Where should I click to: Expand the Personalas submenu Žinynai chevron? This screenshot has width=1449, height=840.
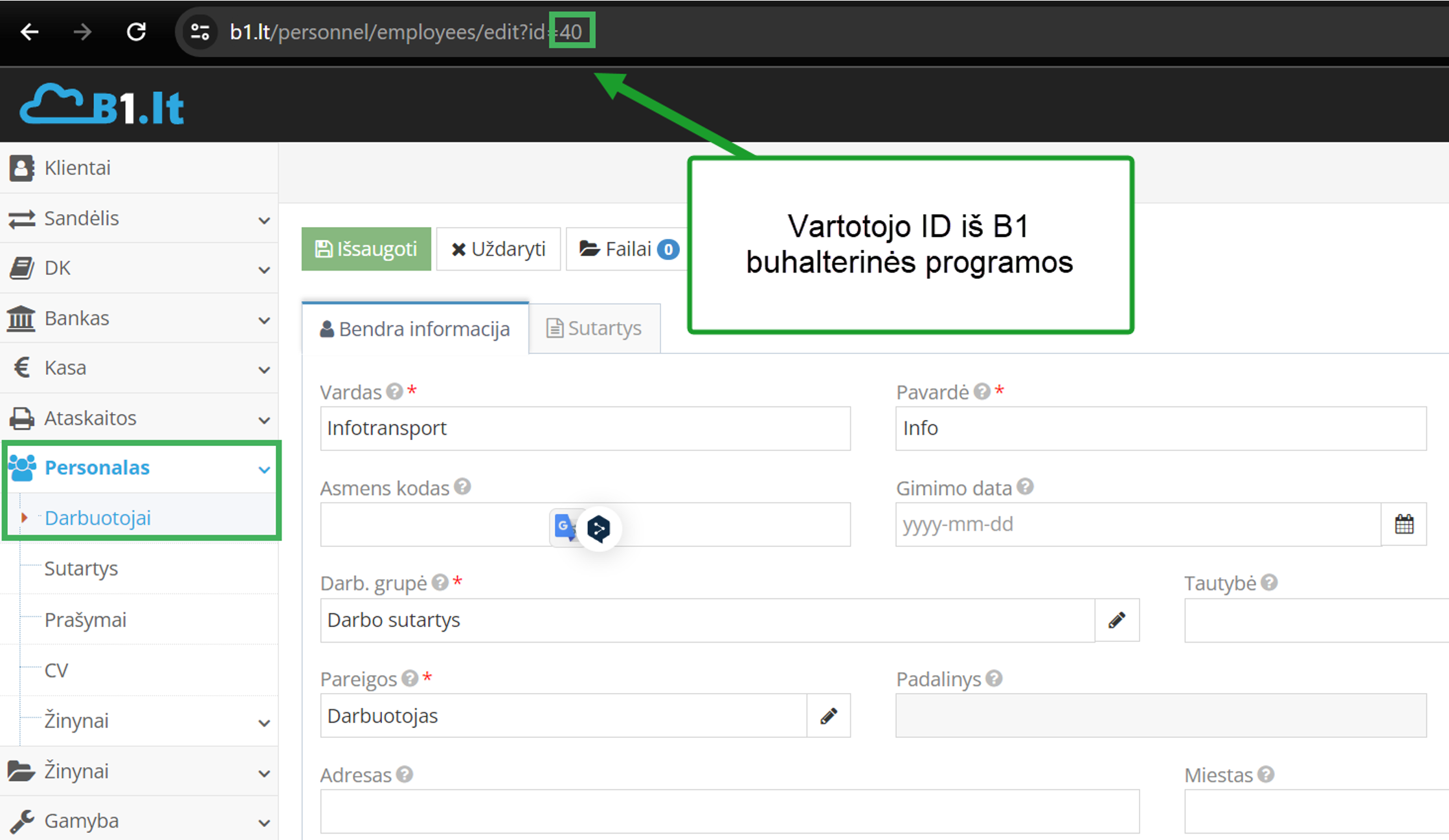[x=264, y=724]
